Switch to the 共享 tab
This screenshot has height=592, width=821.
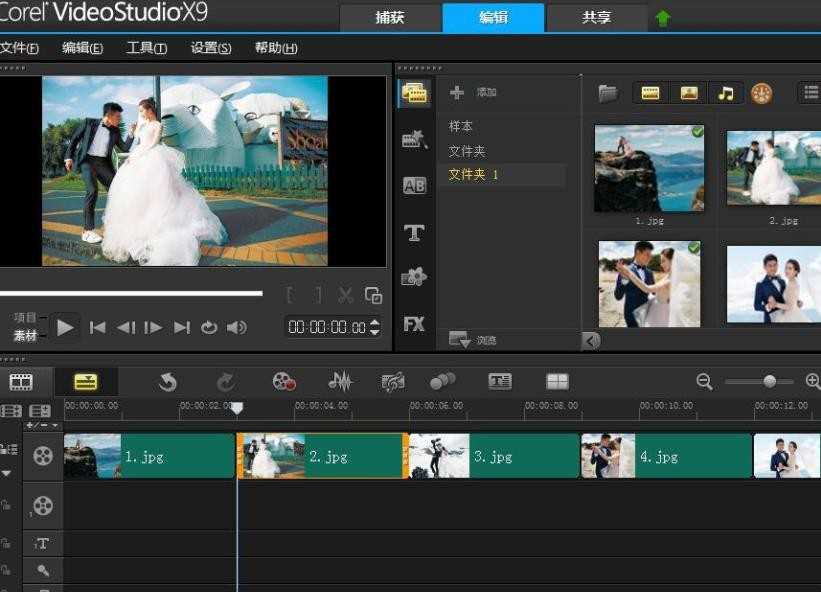[596, 18]
